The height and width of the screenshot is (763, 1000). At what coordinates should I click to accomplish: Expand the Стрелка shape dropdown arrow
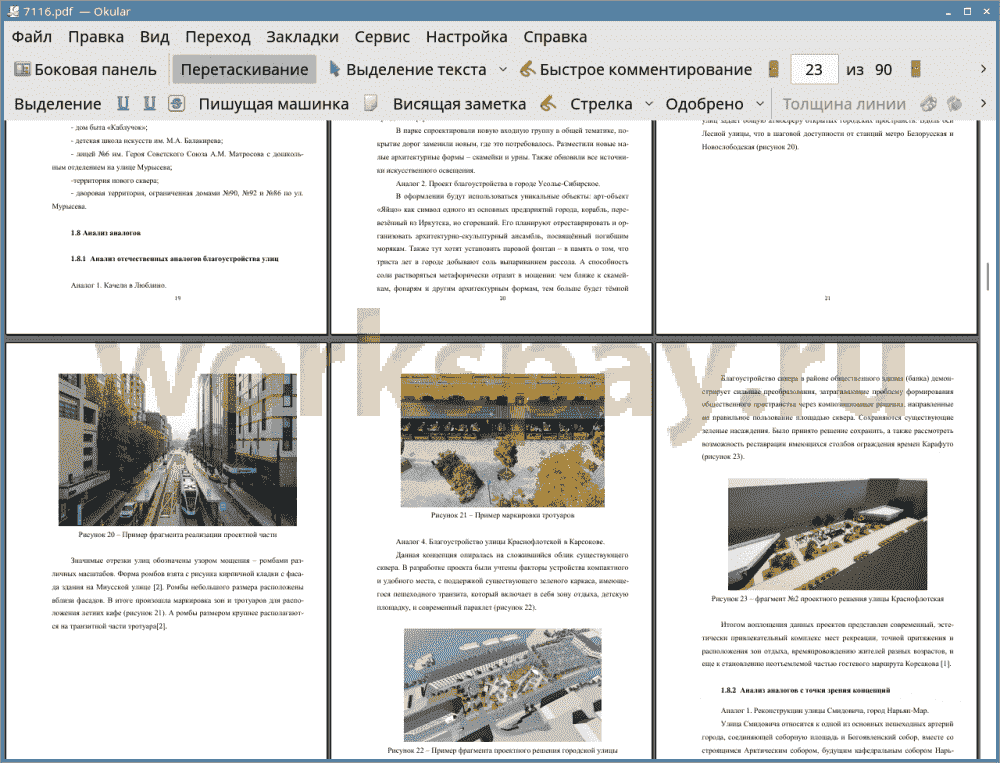click(649, 104)
